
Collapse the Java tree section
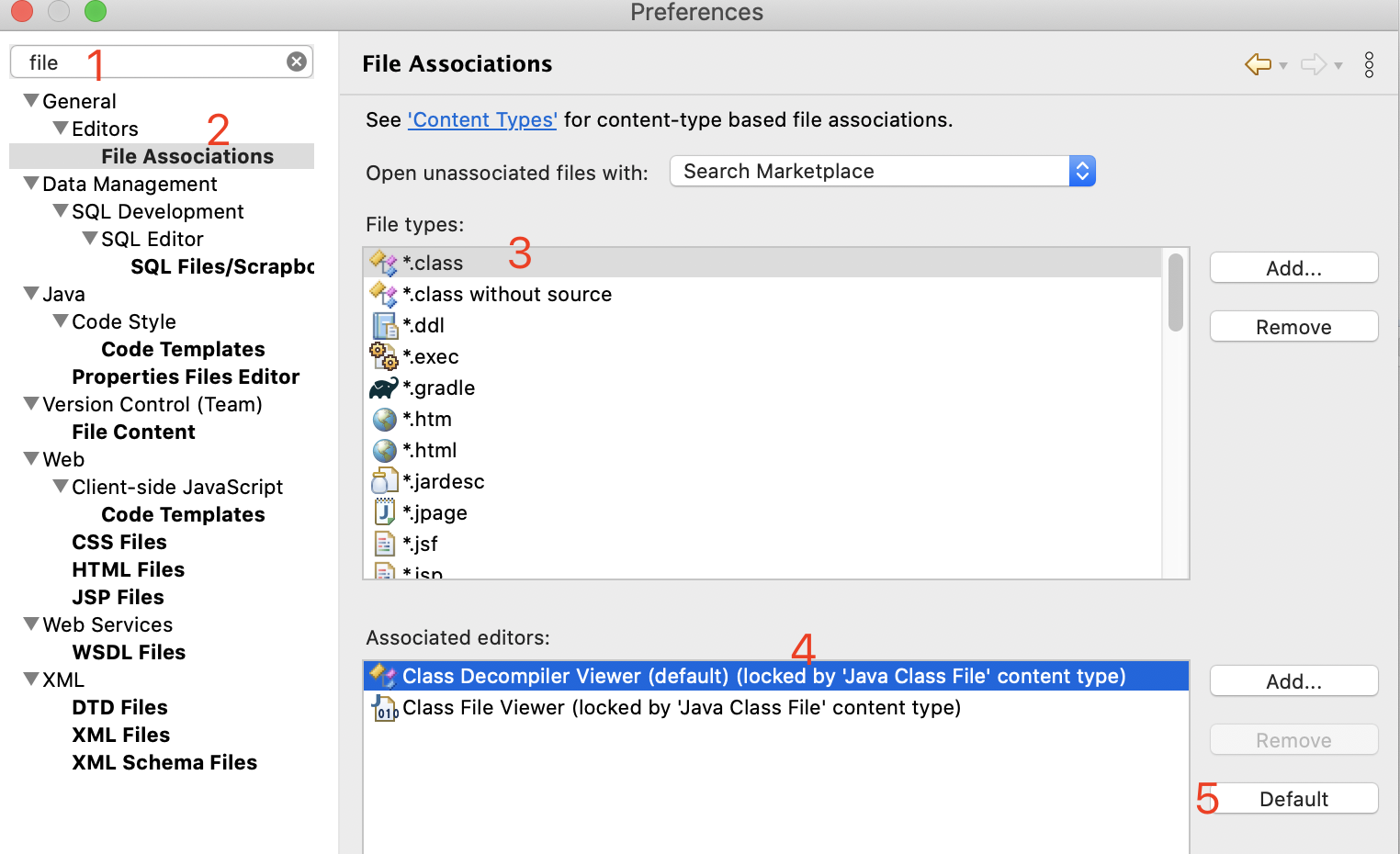(30, 294)
